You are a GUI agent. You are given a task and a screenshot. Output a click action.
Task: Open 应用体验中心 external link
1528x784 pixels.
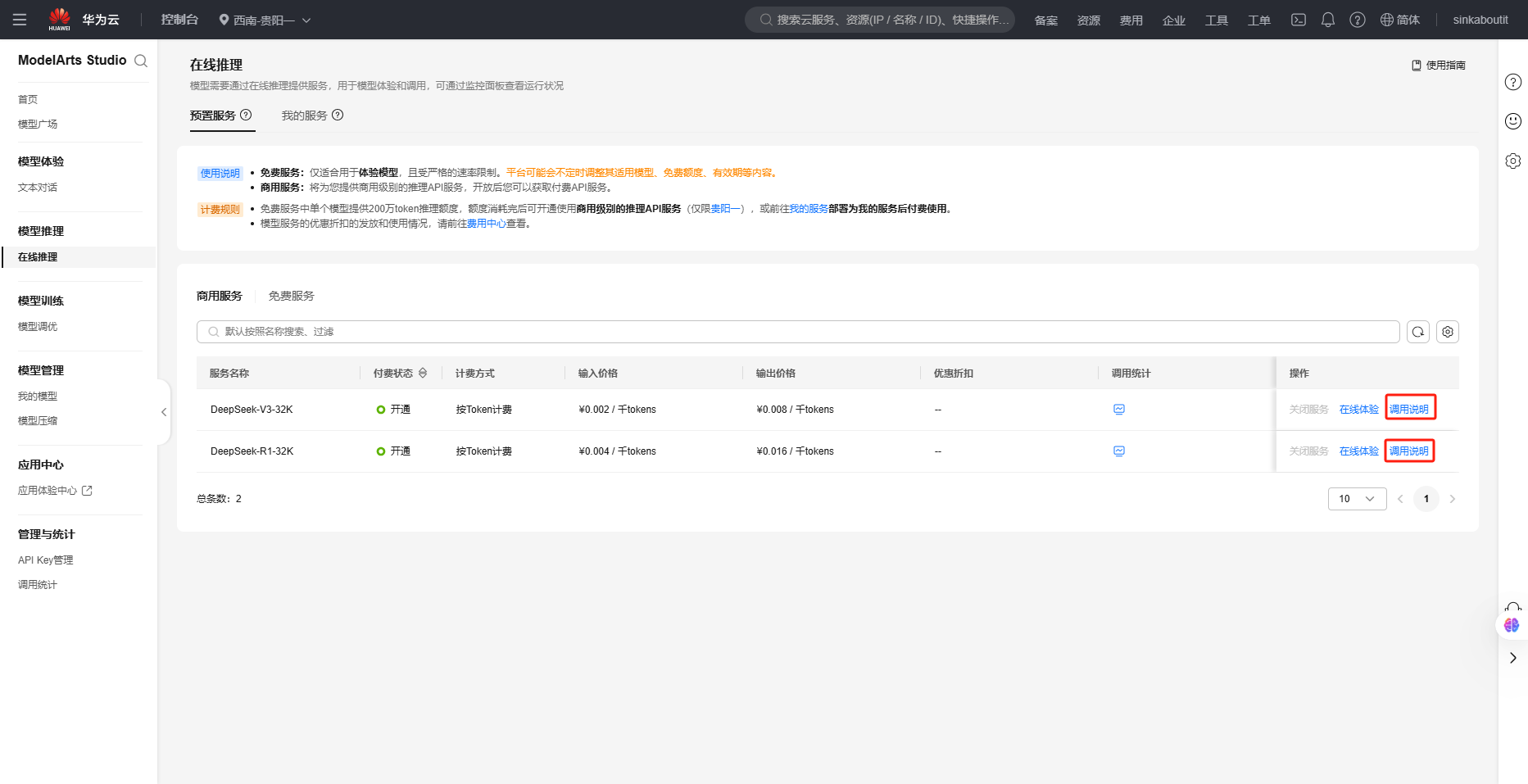tap(55, 491)
